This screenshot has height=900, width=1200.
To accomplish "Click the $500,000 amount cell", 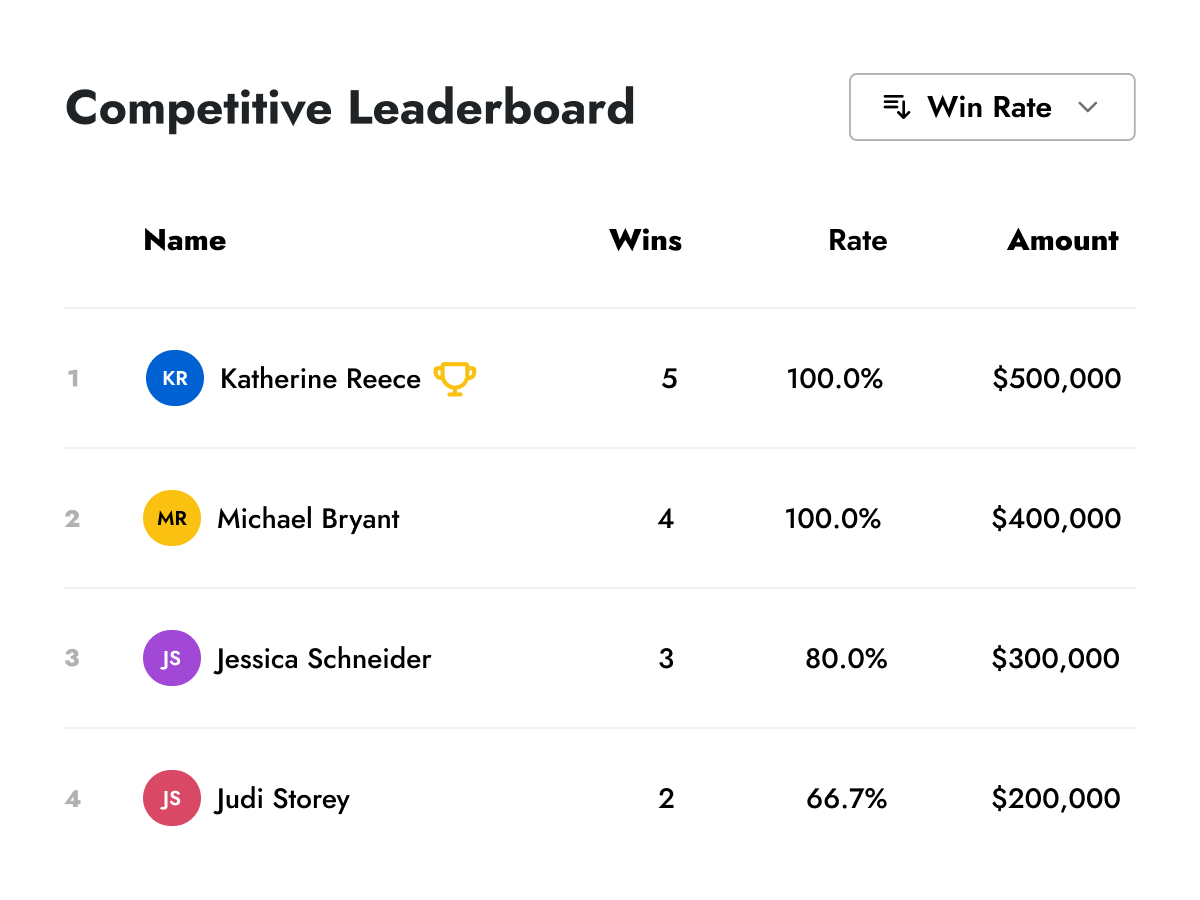I will [1056, 379].
